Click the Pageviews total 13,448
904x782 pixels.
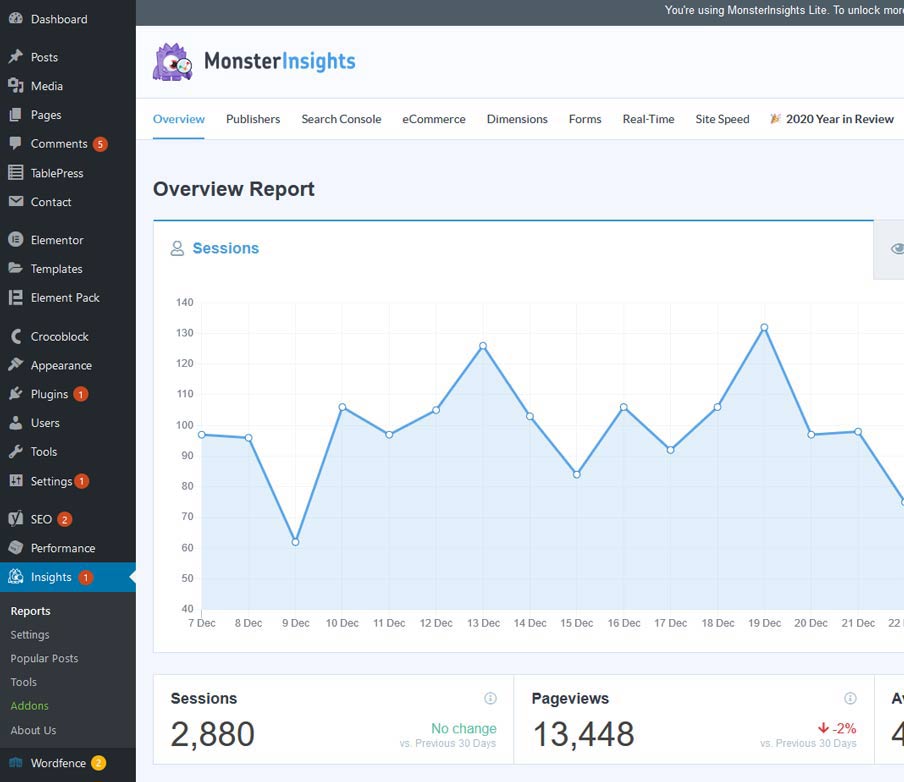(583, 734)
